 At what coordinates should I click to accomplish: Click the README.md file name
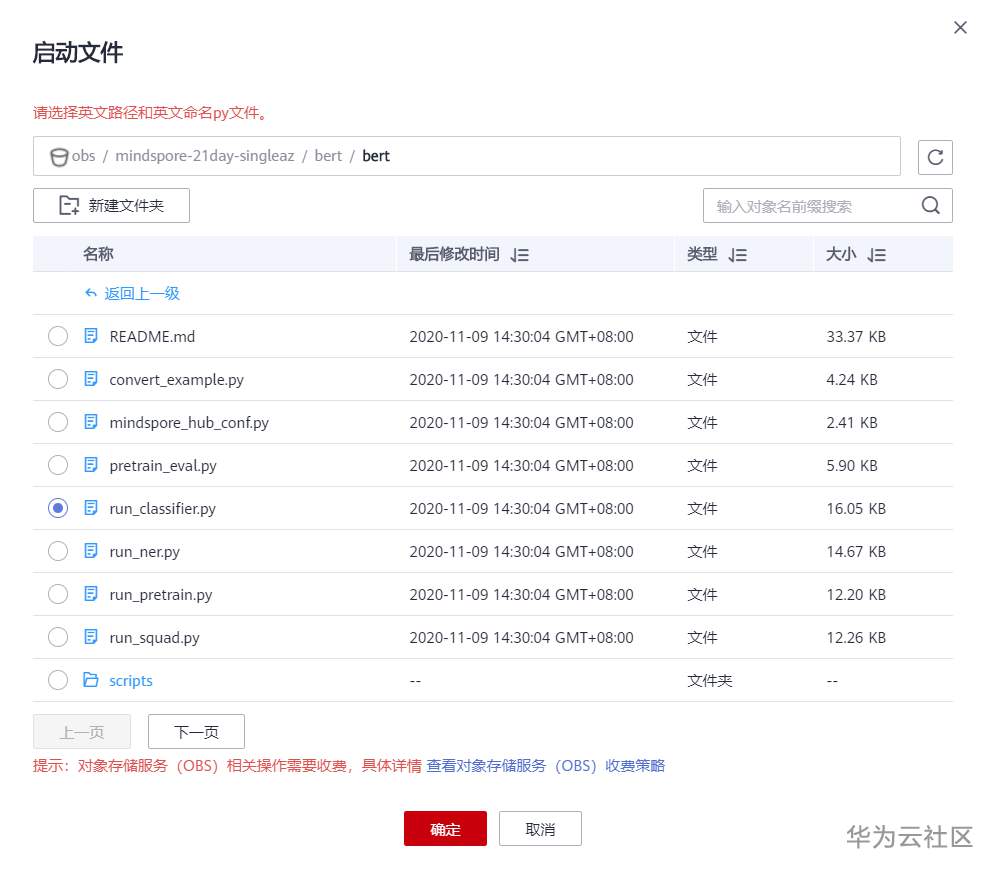coord(152,336)
